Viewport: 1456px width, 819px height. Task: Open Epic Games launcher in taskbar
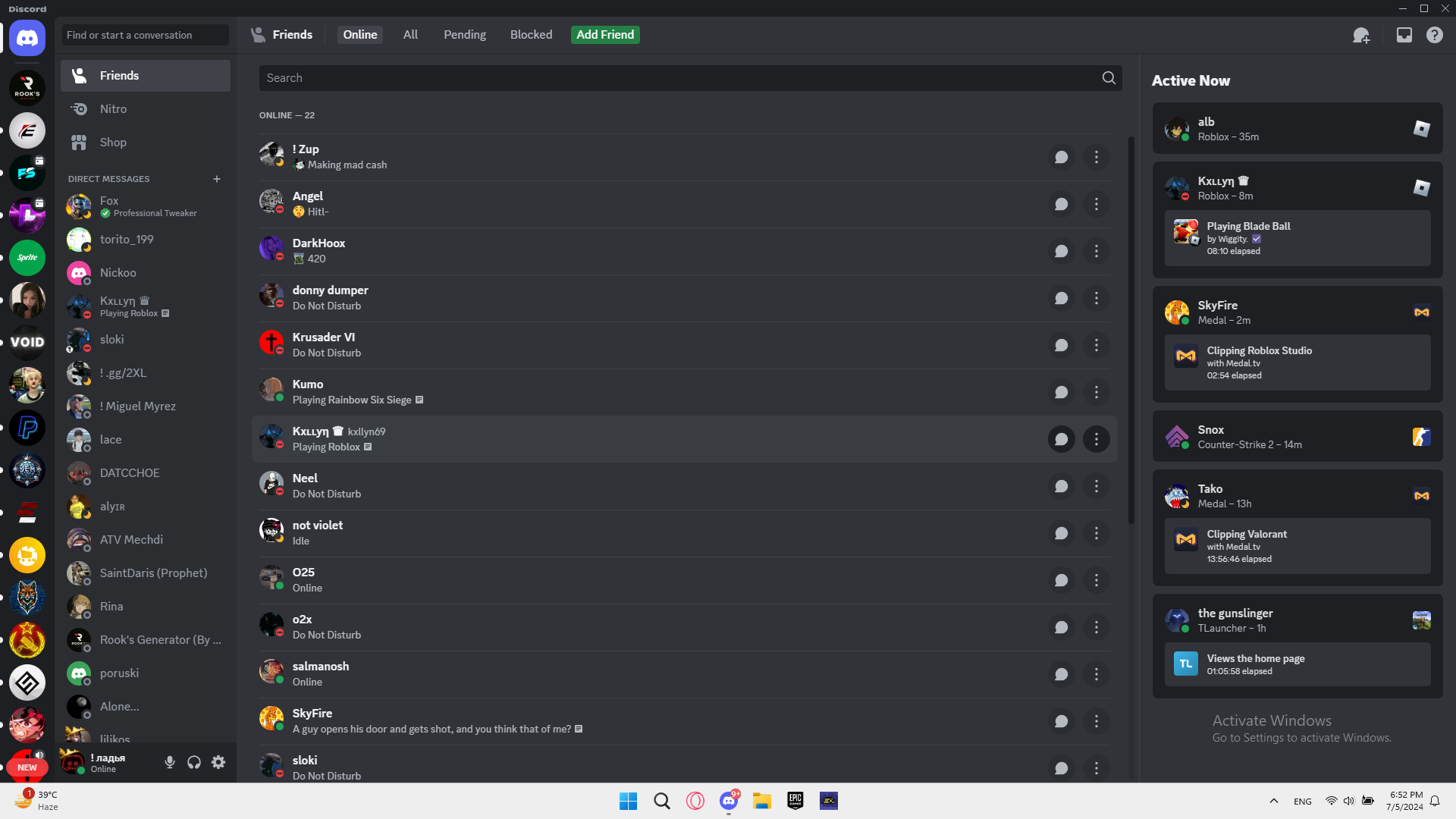[795, 801]
